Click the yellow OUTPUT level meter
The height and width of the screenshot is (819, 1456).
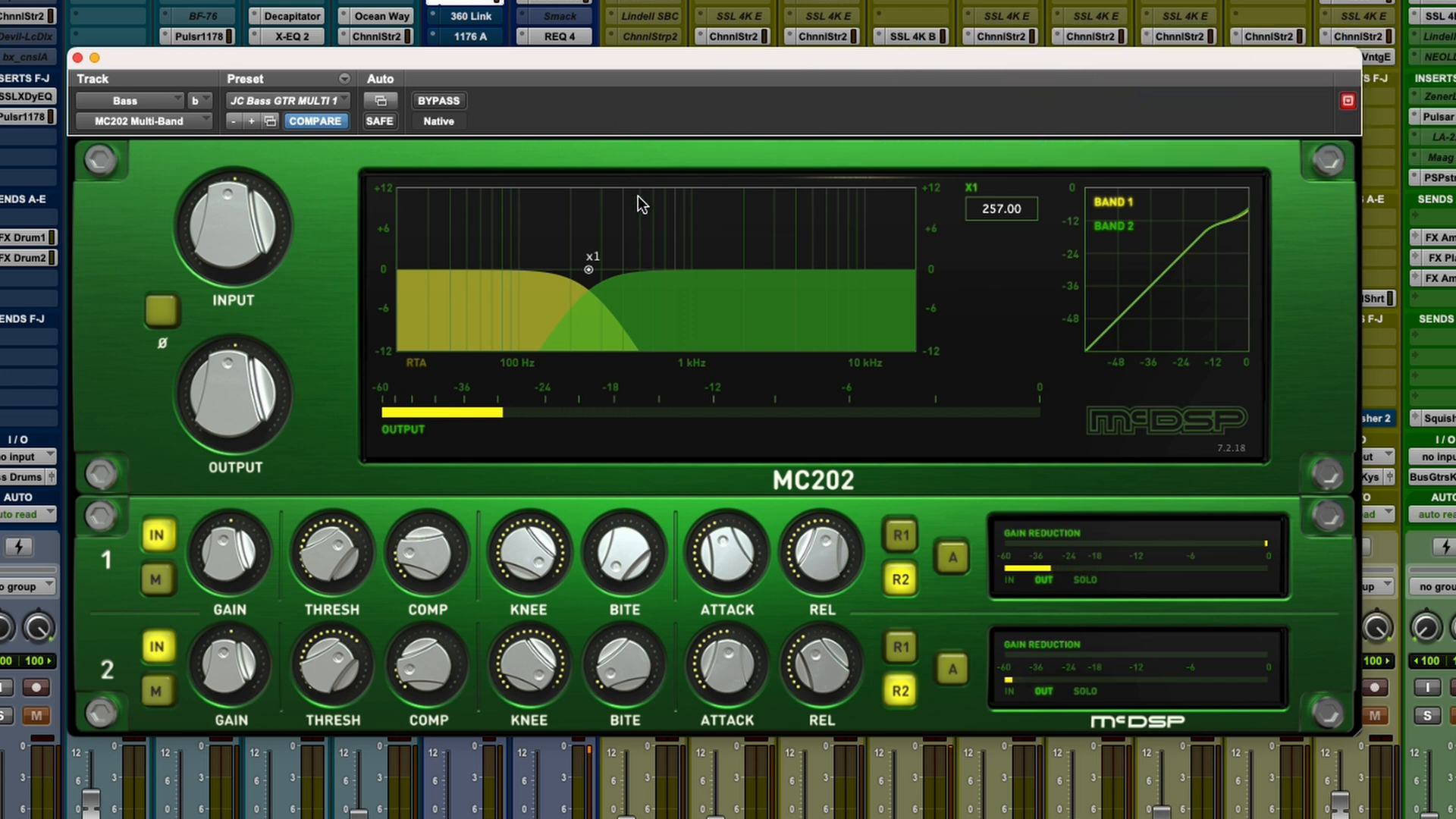pos(441,413)
